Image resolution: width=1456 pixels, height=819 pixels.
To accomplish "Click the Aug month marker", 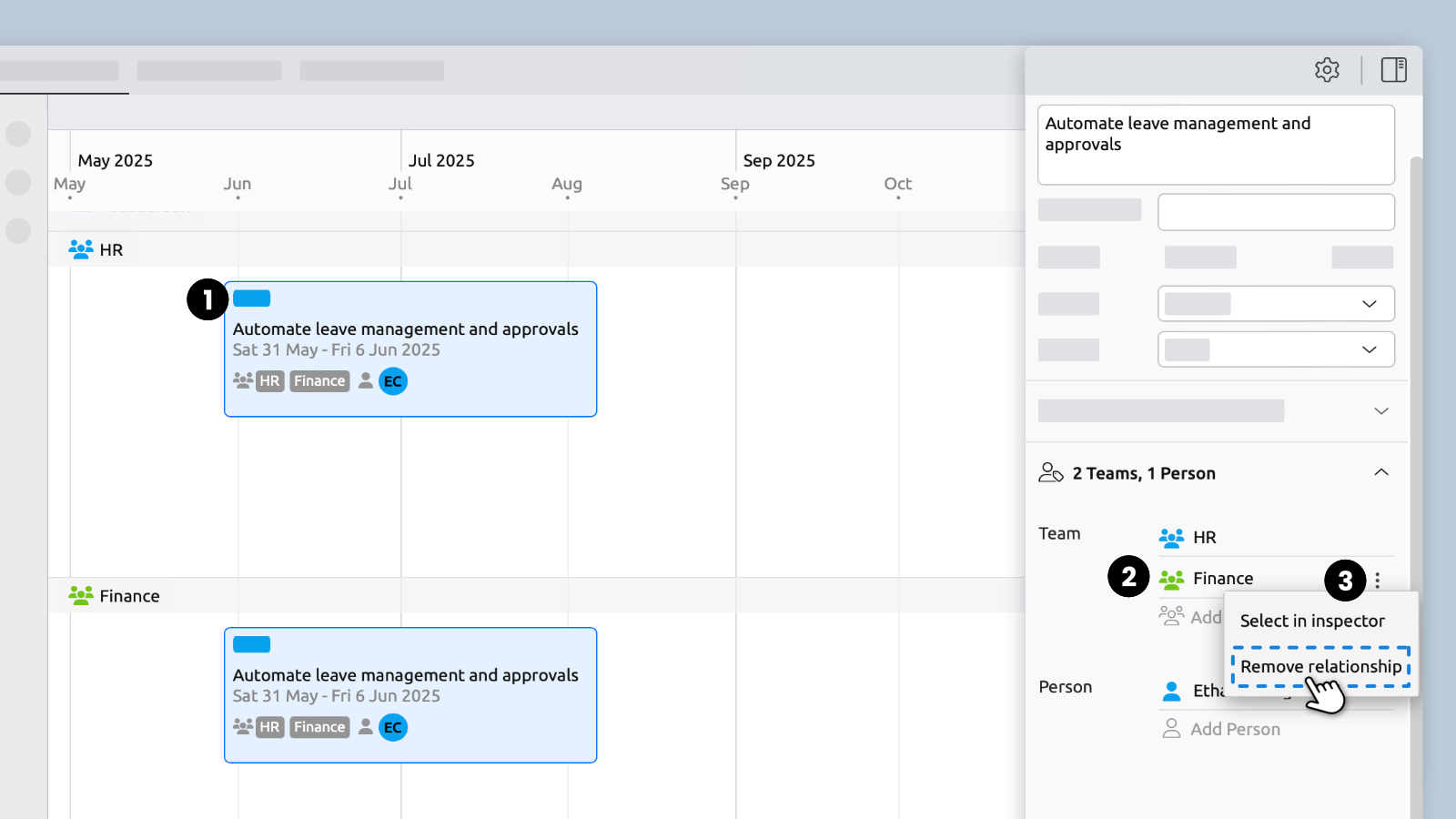I will pyautogui.click(x=567, y=184).
